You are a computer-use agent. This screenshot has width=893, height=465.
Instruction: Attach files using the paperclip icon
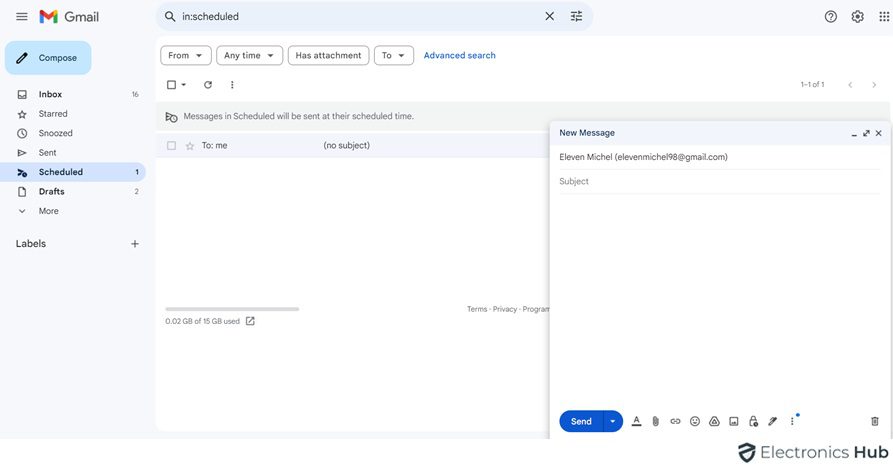click(656, 421)
